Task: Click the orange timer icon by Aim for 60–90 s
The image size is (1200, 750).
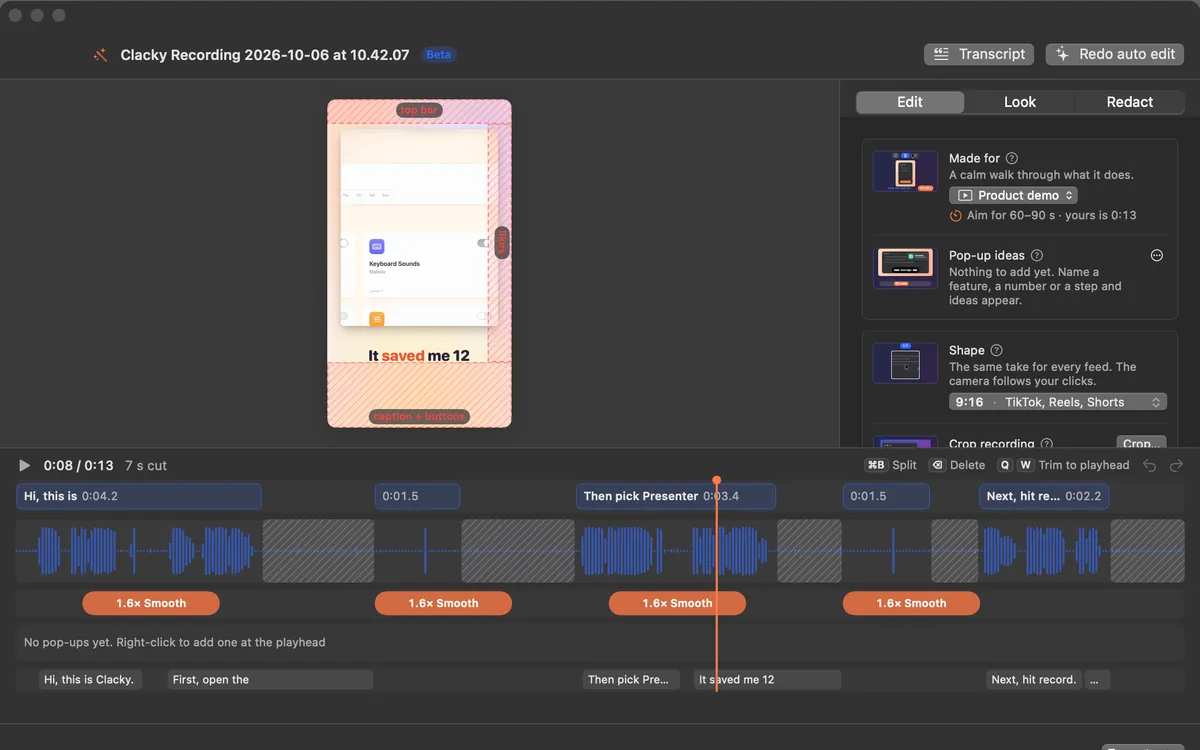Action: (956, 215)
